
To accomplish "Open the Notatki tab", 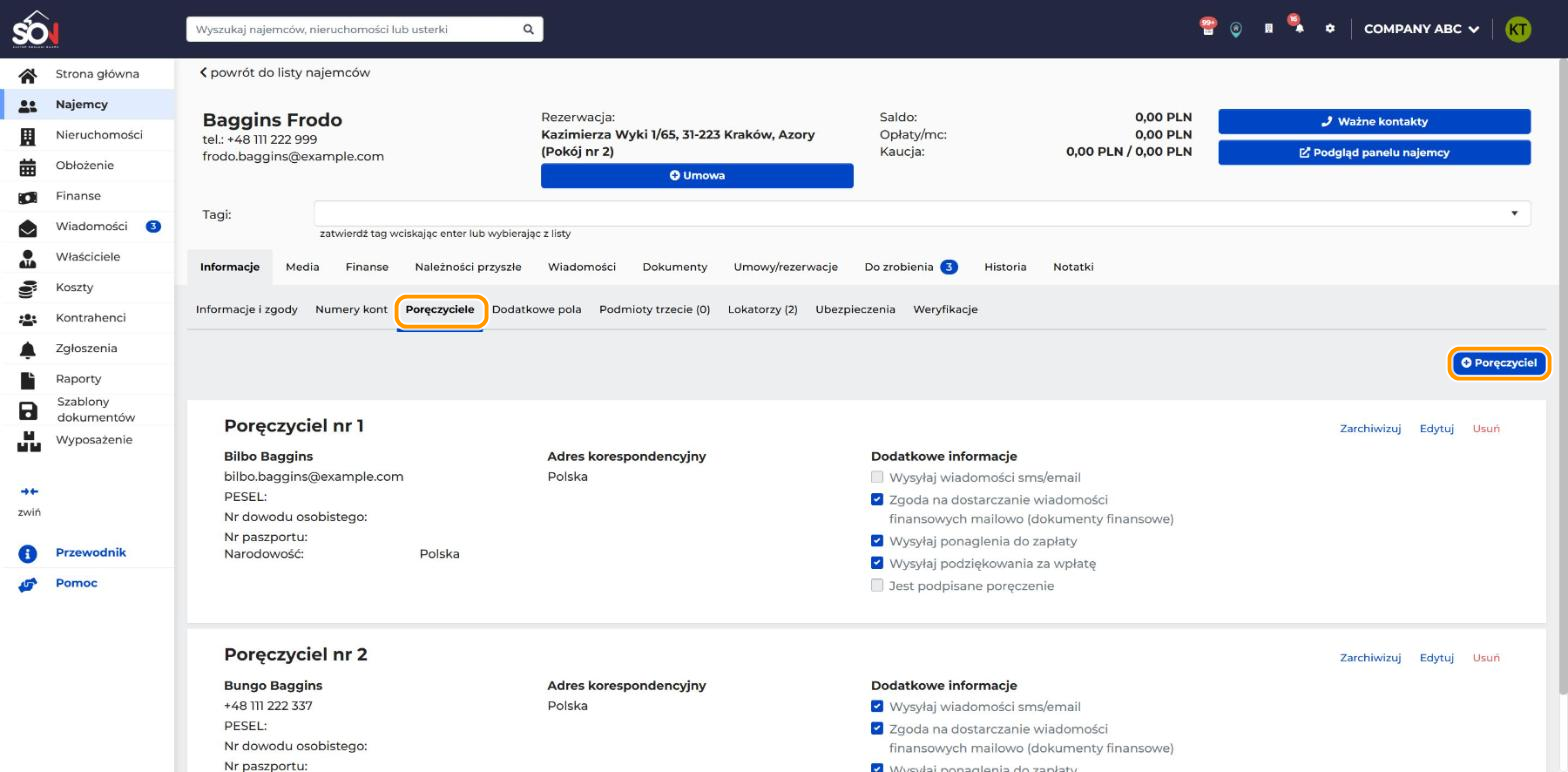I will point(1073,267).
